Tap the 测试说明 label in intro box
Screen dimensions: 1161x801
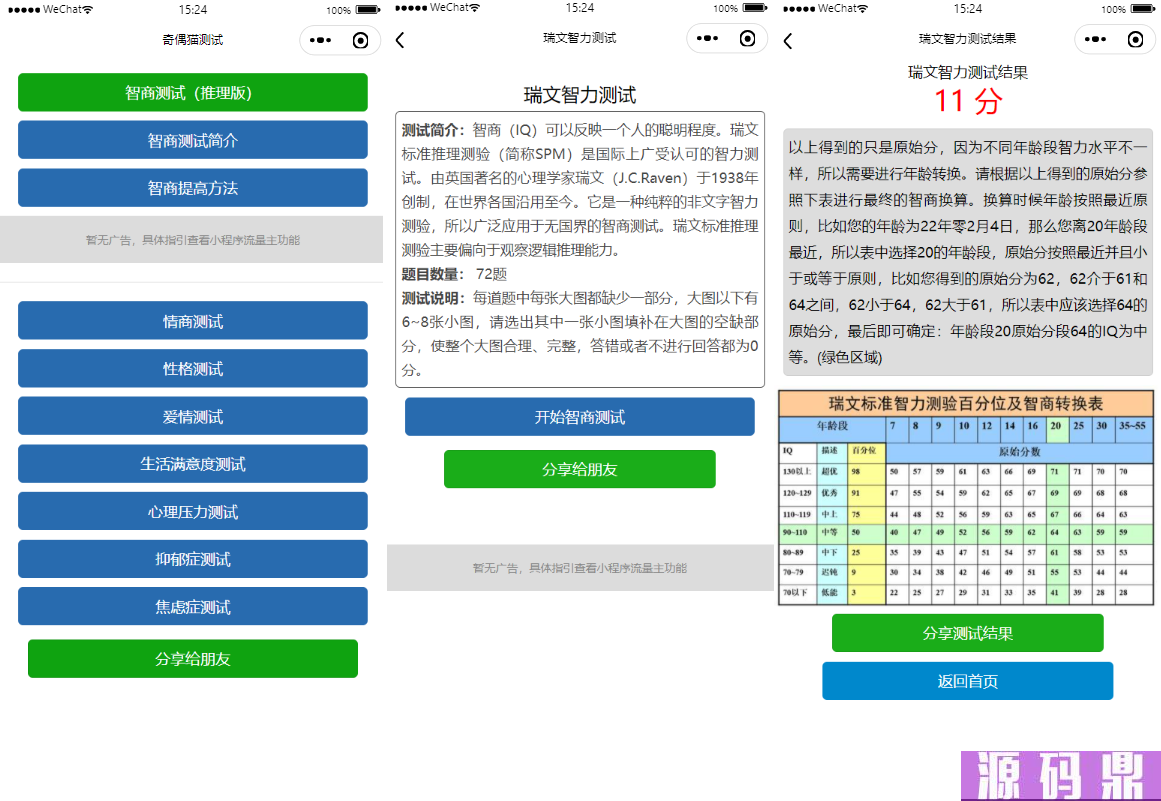[x=433, y=298]
